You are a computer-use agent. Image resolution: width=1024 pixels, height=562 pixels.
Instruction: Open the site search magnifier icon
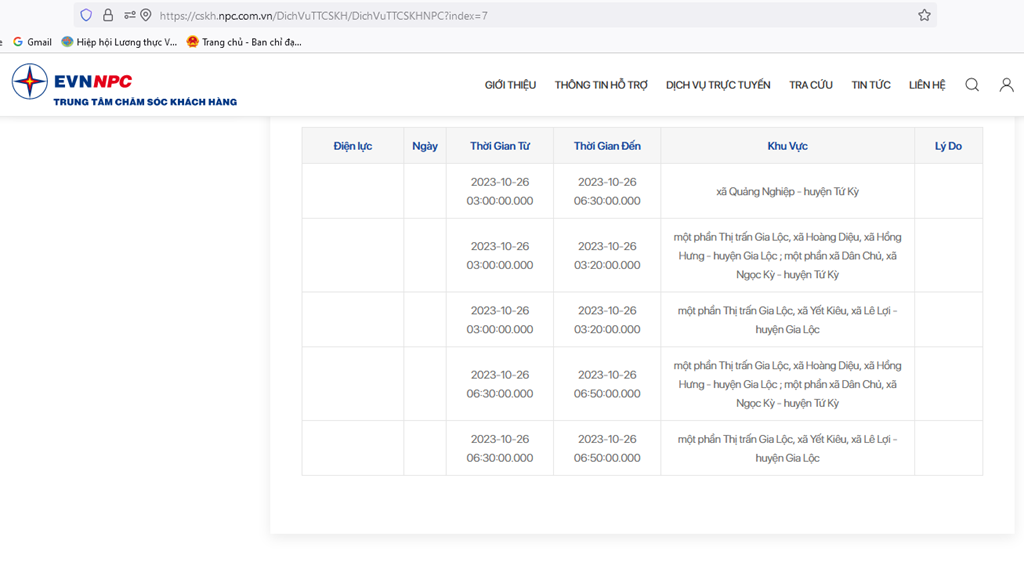pyautogui.click(x=972, y=85)
